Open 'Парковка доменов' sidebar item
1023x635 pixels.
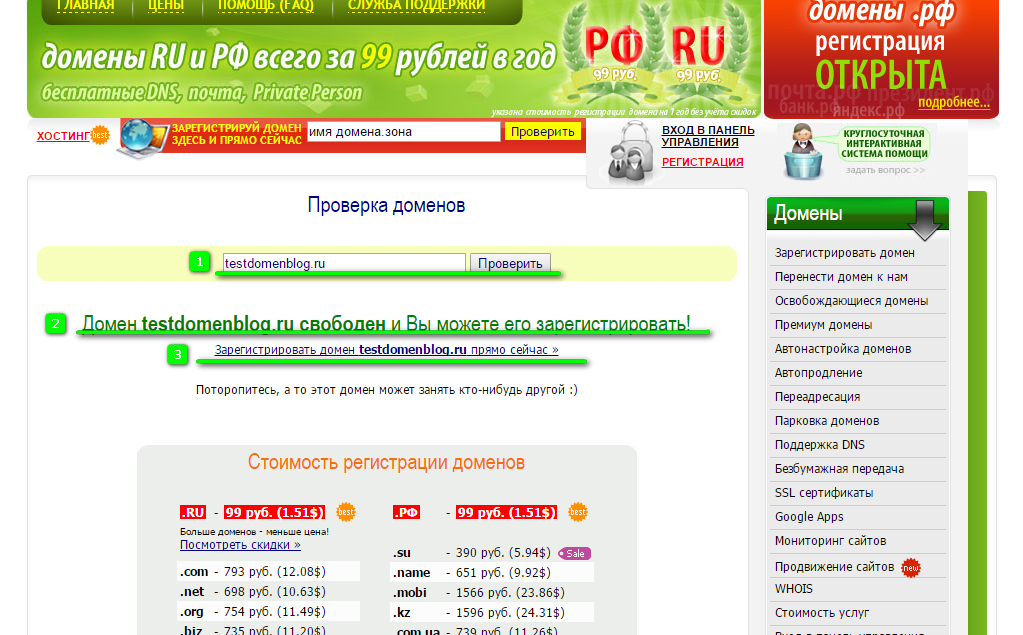tap(827, 421)
